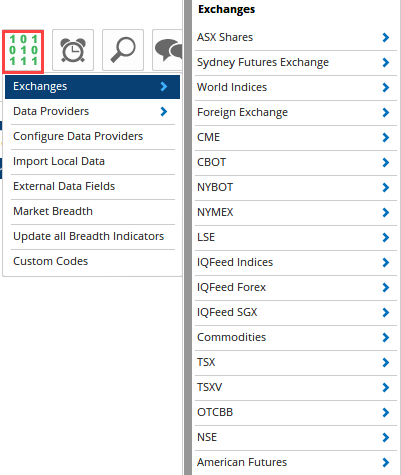This screenshot has width=401, height=475.
Task: Open the alarm clock alerts icon
Action: (x=73, y=50)
